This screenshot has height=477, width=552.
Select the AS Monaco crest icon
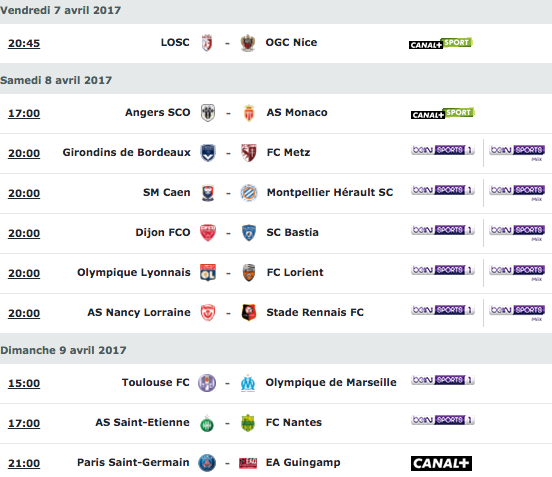click(249, 113)
